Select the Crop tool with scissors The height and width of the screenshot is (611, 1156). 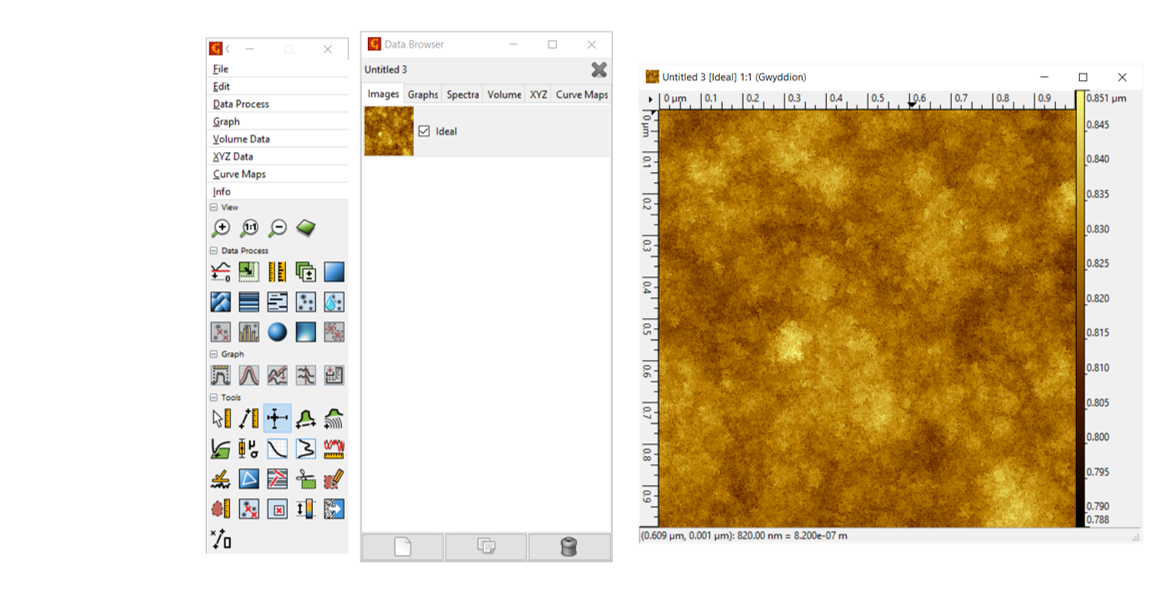[x=306, y=480]
